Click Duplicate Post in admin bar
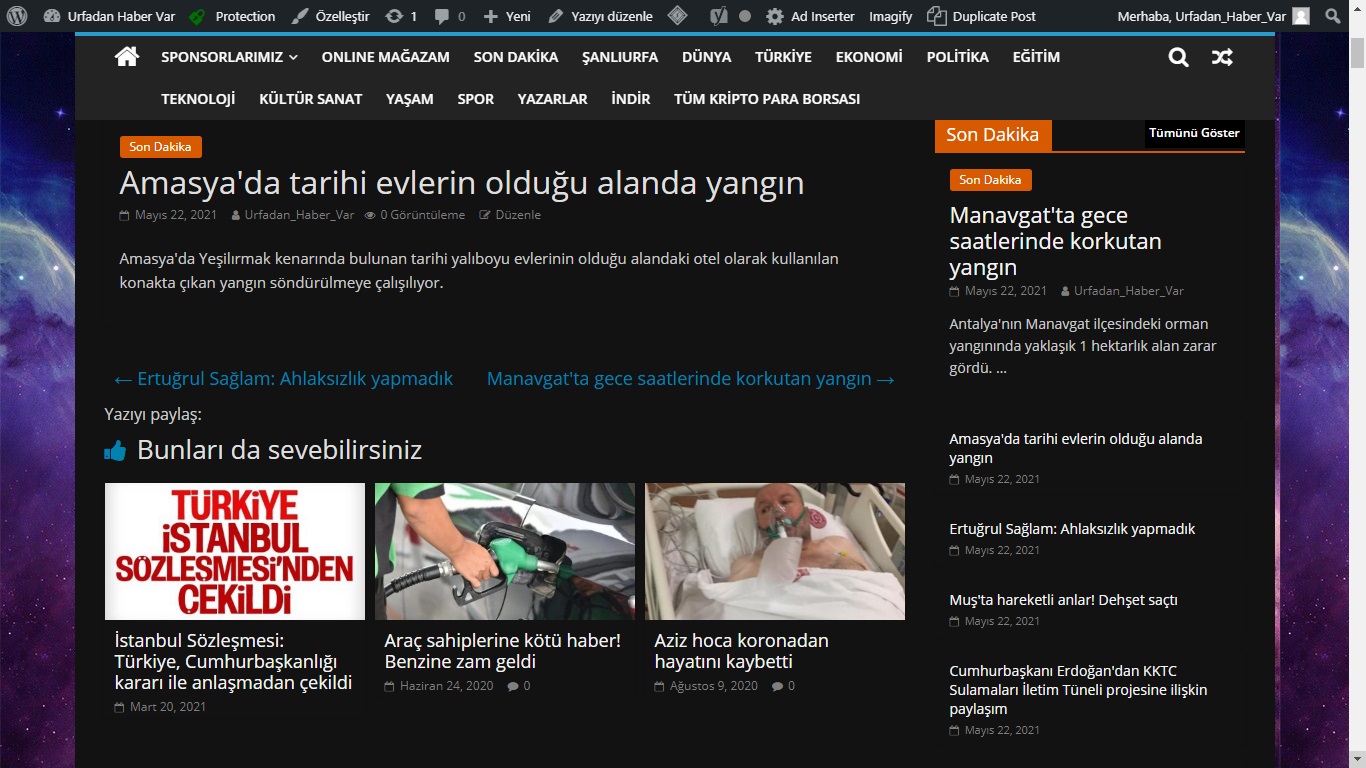The width and height of the screenshot is (1366, 768). (x=981, y=16)
